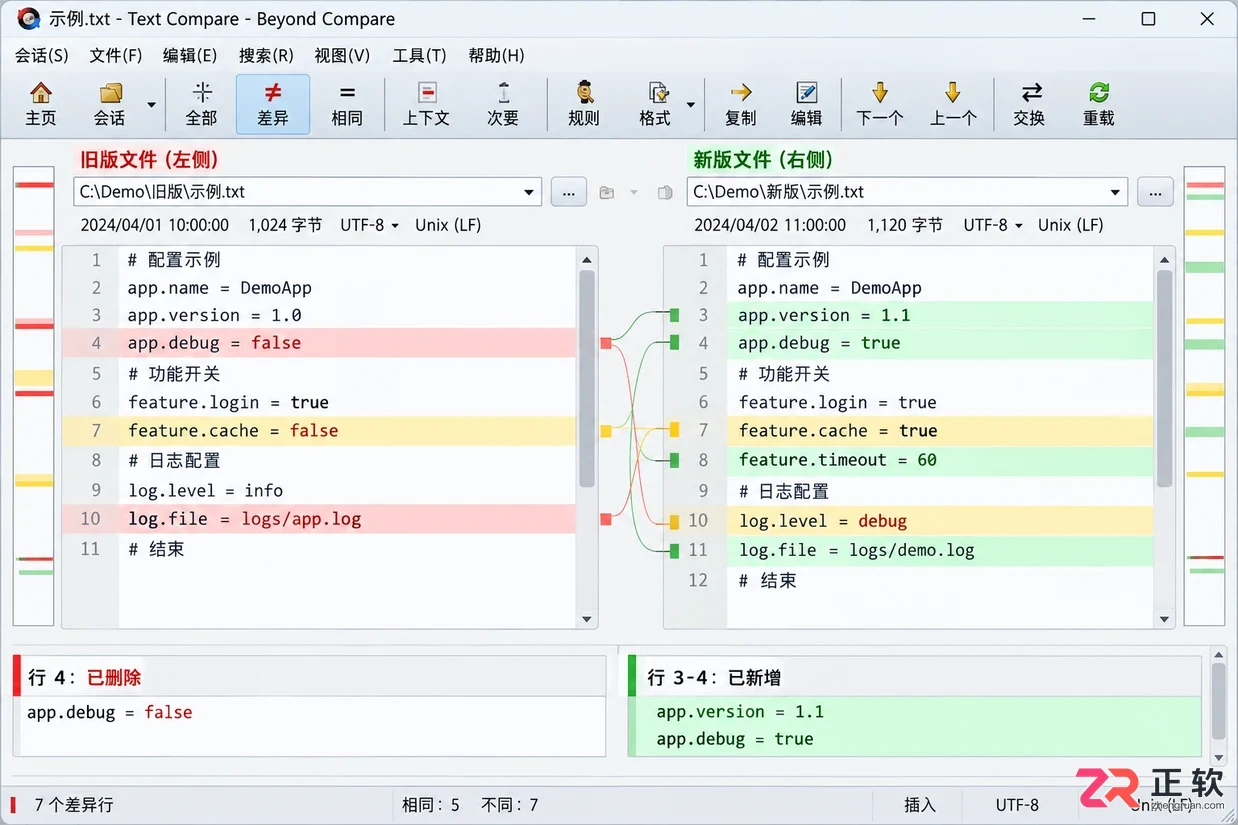
Task: Click green marker beside right line 4
Action: (x=674, y=343)
